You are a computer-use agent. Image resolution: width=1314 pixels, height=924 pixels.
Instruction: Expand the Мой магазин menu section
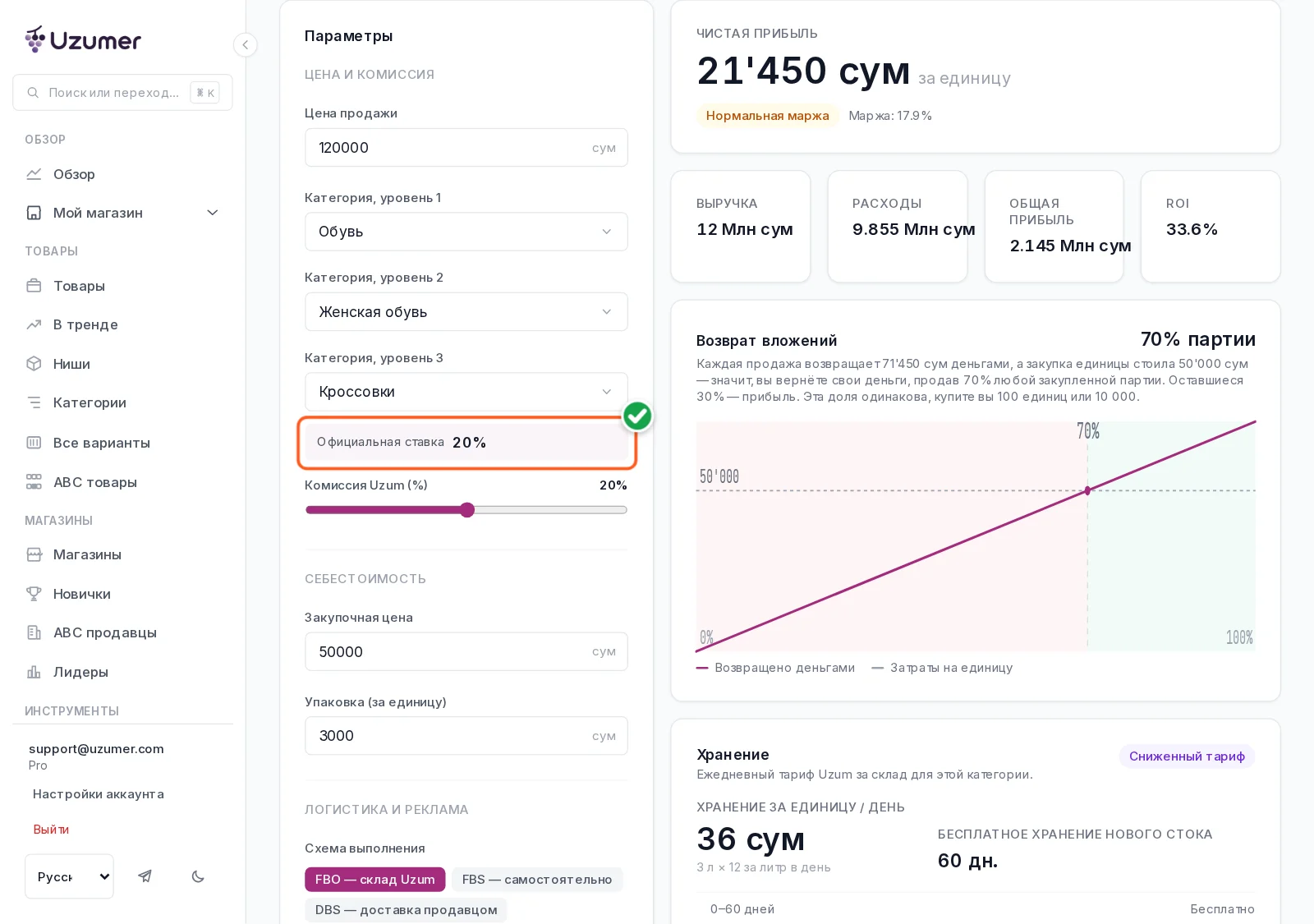pos(122,213)
